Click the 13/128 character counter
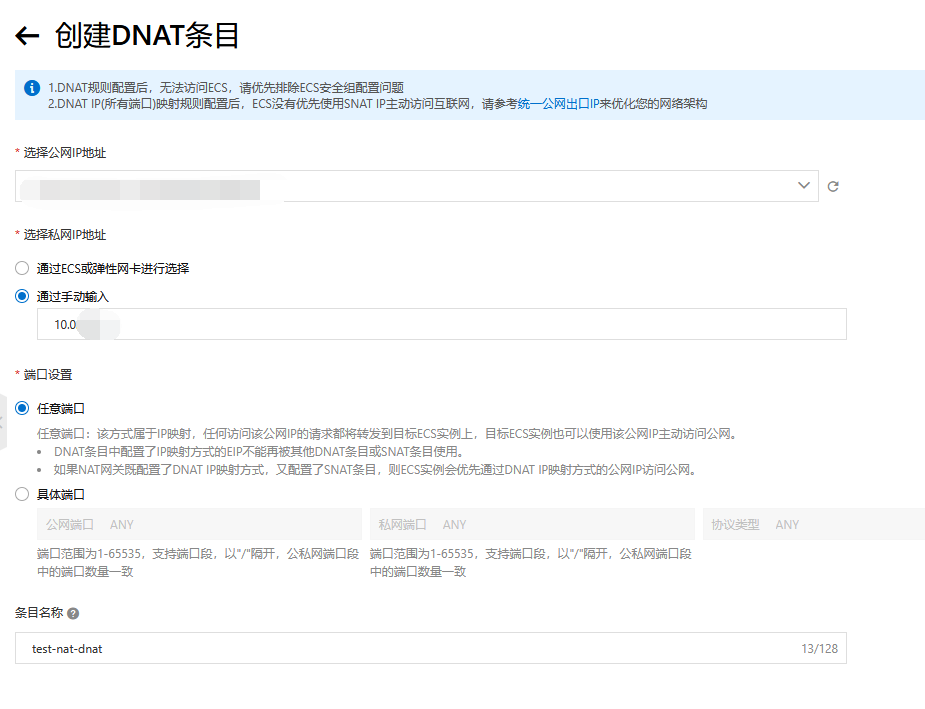925x709 pixels. tap(819, 649)
